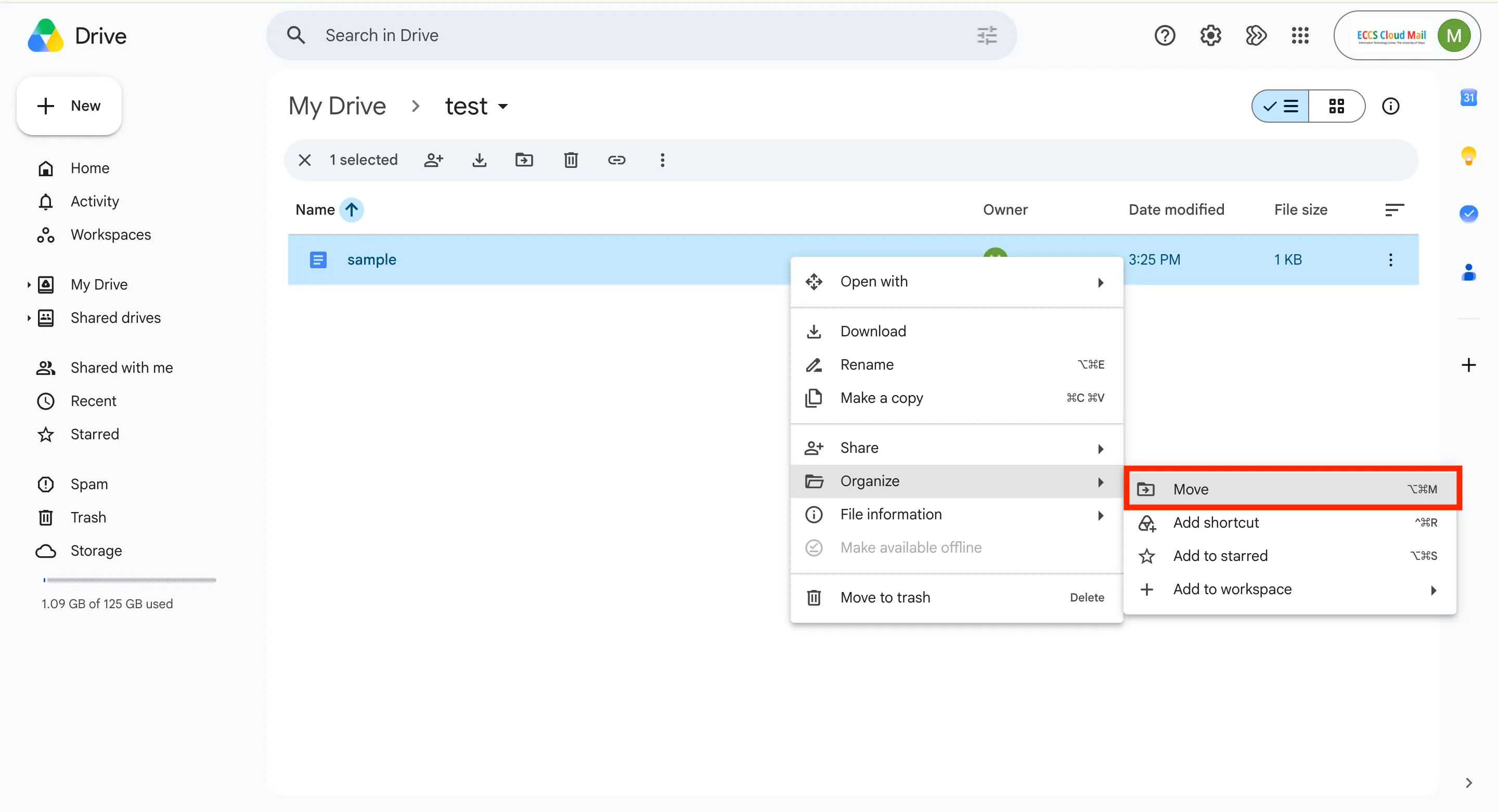The width and height of the screenshot is (1498, 812).
Task: Choose Move to trash
Action: pyautogui.click(x=956, y=597)
